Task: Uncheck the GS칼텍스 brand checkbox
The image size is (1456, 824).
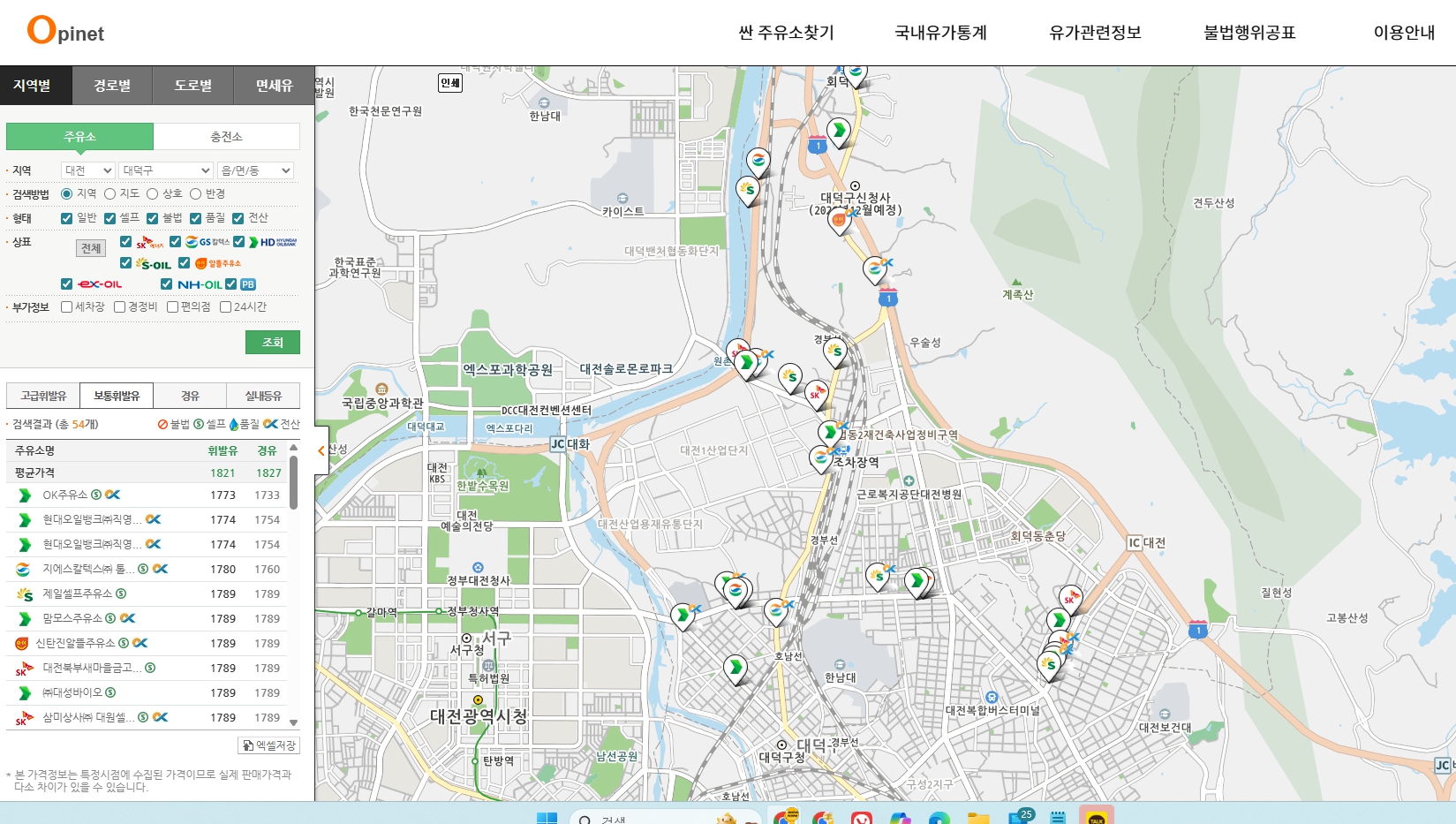Action: pyautogui.click(x=175, y=241)
